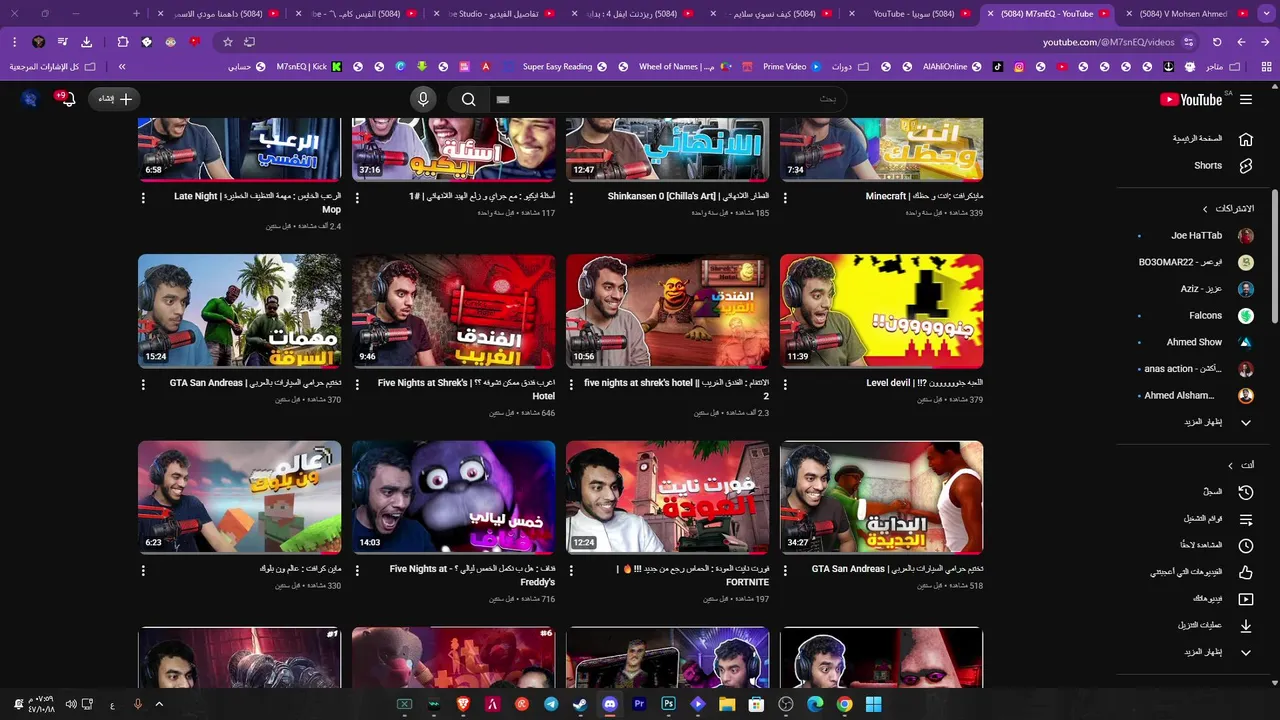The height and width of the screenshot is (720, 1280).
Task: Click the magnifier search button
Action: point(468,99)
